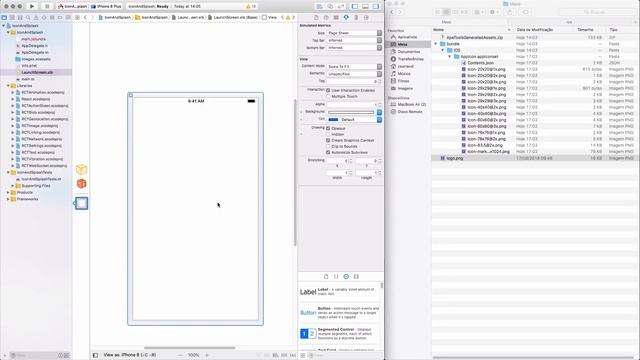Run the project with Xcode's play button

(32, 6)
